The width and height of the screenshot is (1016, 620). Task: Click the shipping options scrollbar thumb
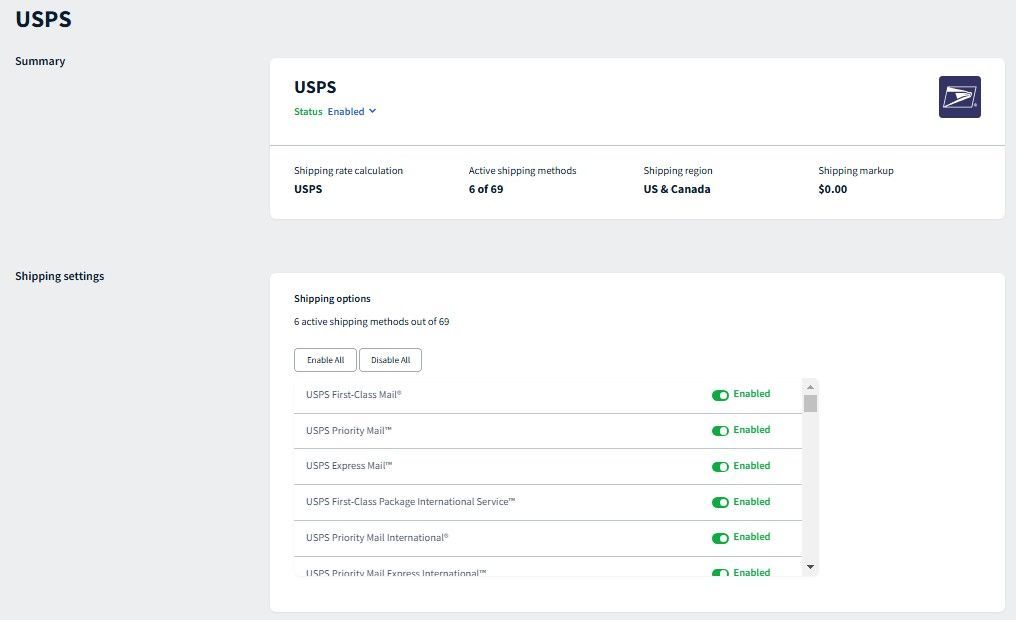[x=810, y=404]
